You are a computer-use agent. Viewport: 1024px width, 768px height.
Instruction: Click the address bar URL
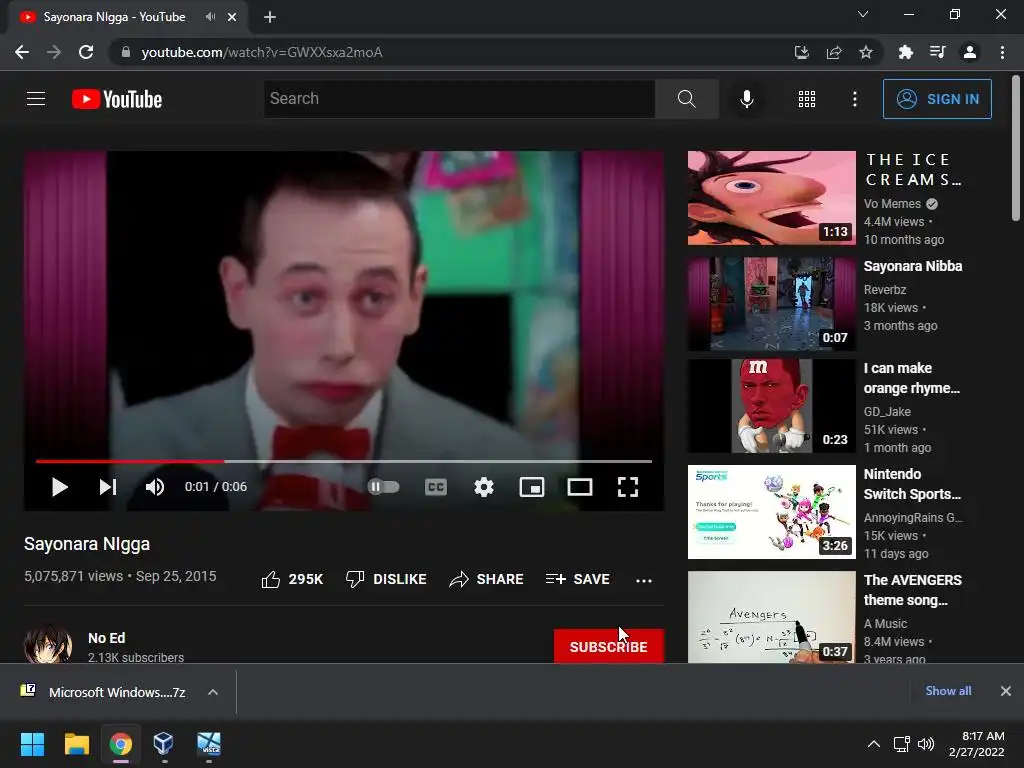262,52
